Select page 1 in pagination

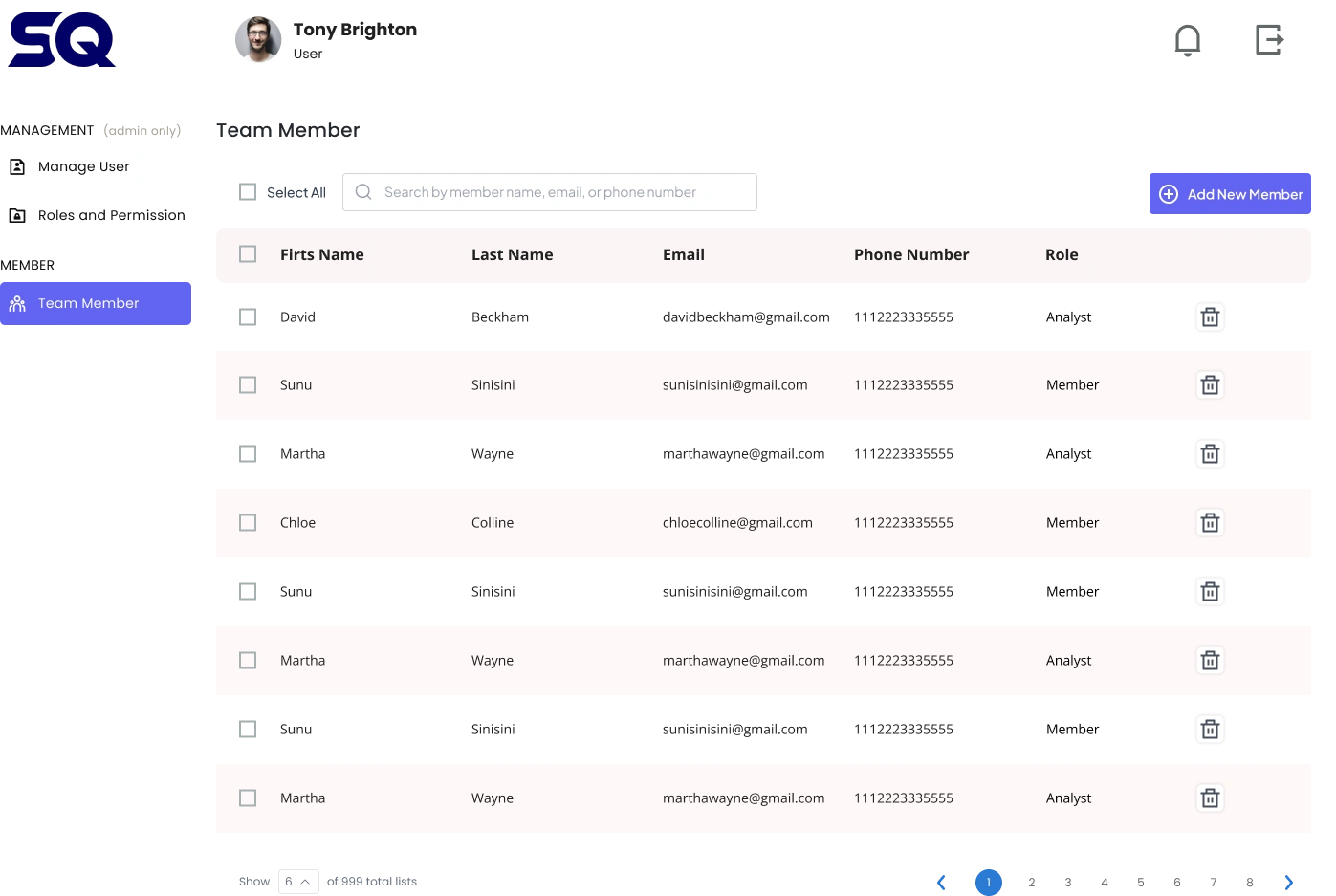point(989,883)
